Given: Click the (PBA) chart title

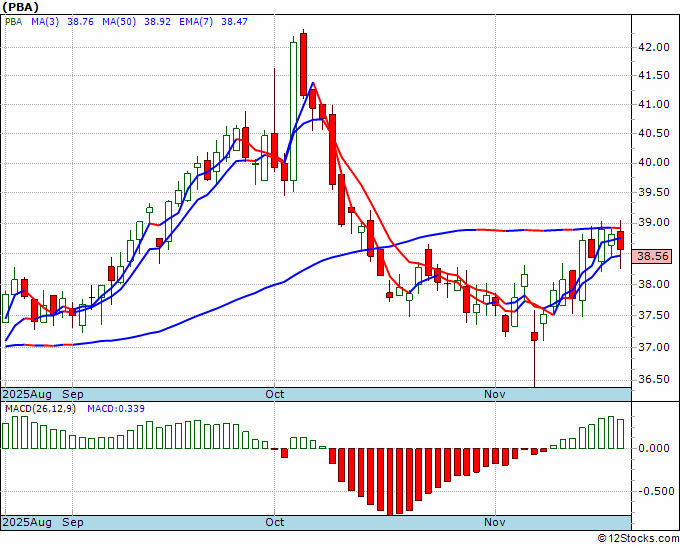Looking at the screenshot, I should 20,7.
